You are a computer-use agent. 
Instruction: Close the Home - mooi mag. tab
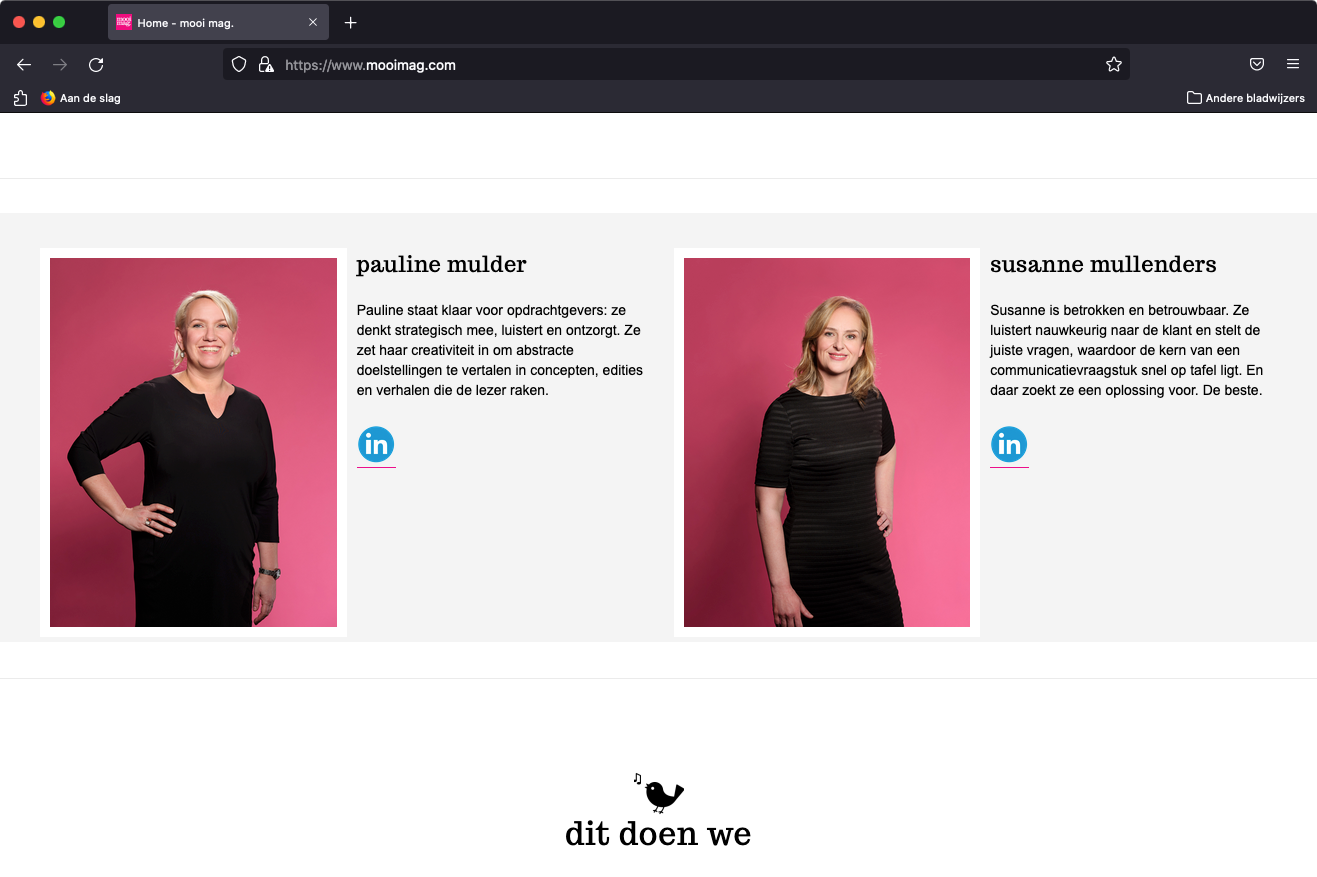[x=313, y=22]
